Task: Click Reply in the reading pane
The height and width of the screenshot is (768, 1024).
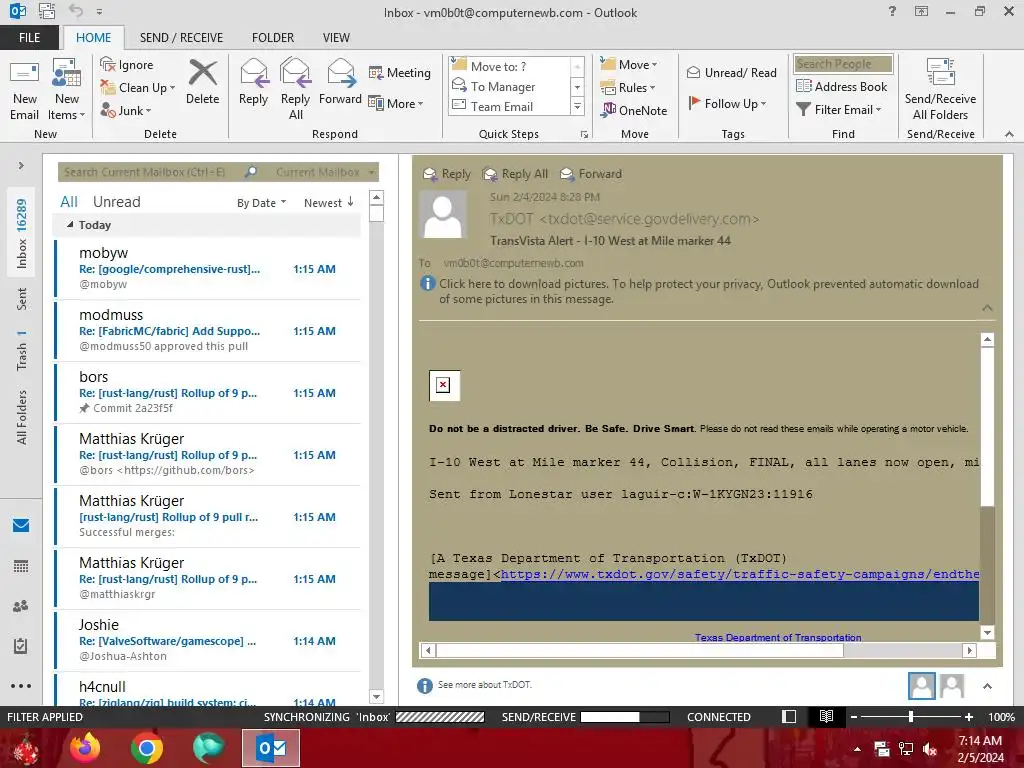Action: click(447, 174)
